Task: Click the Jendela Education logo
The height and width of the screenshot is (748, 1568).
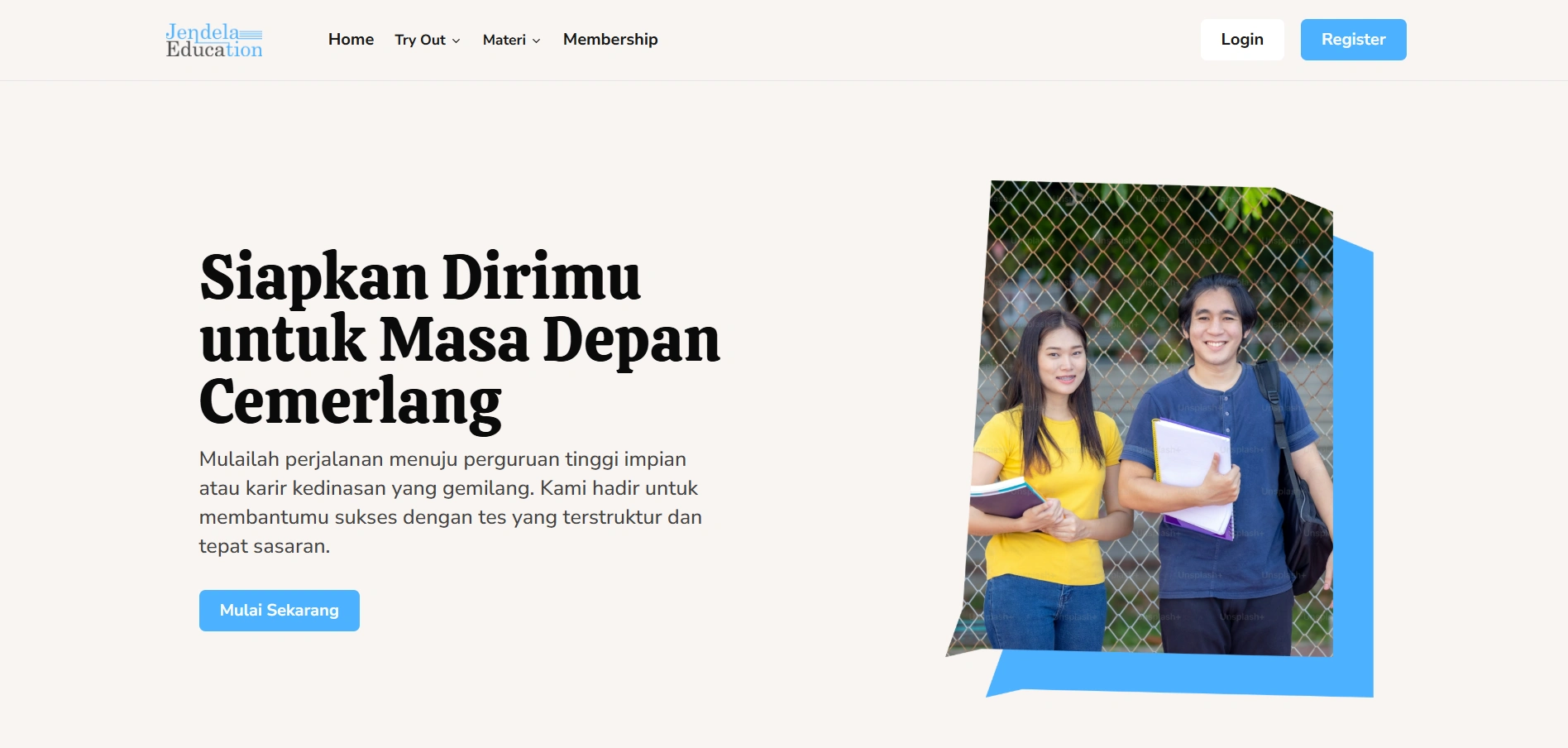Action: (214, 41)
